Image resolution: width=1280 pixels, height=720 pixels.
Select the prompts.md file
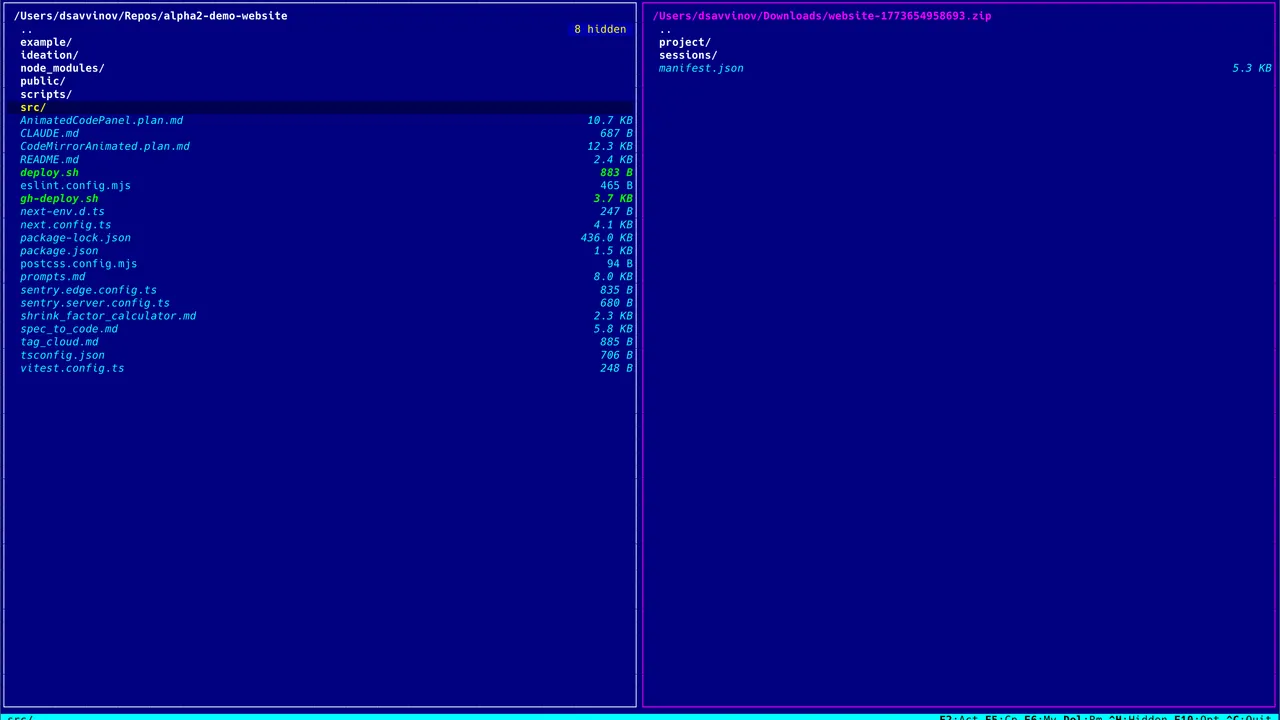[53, 276]
